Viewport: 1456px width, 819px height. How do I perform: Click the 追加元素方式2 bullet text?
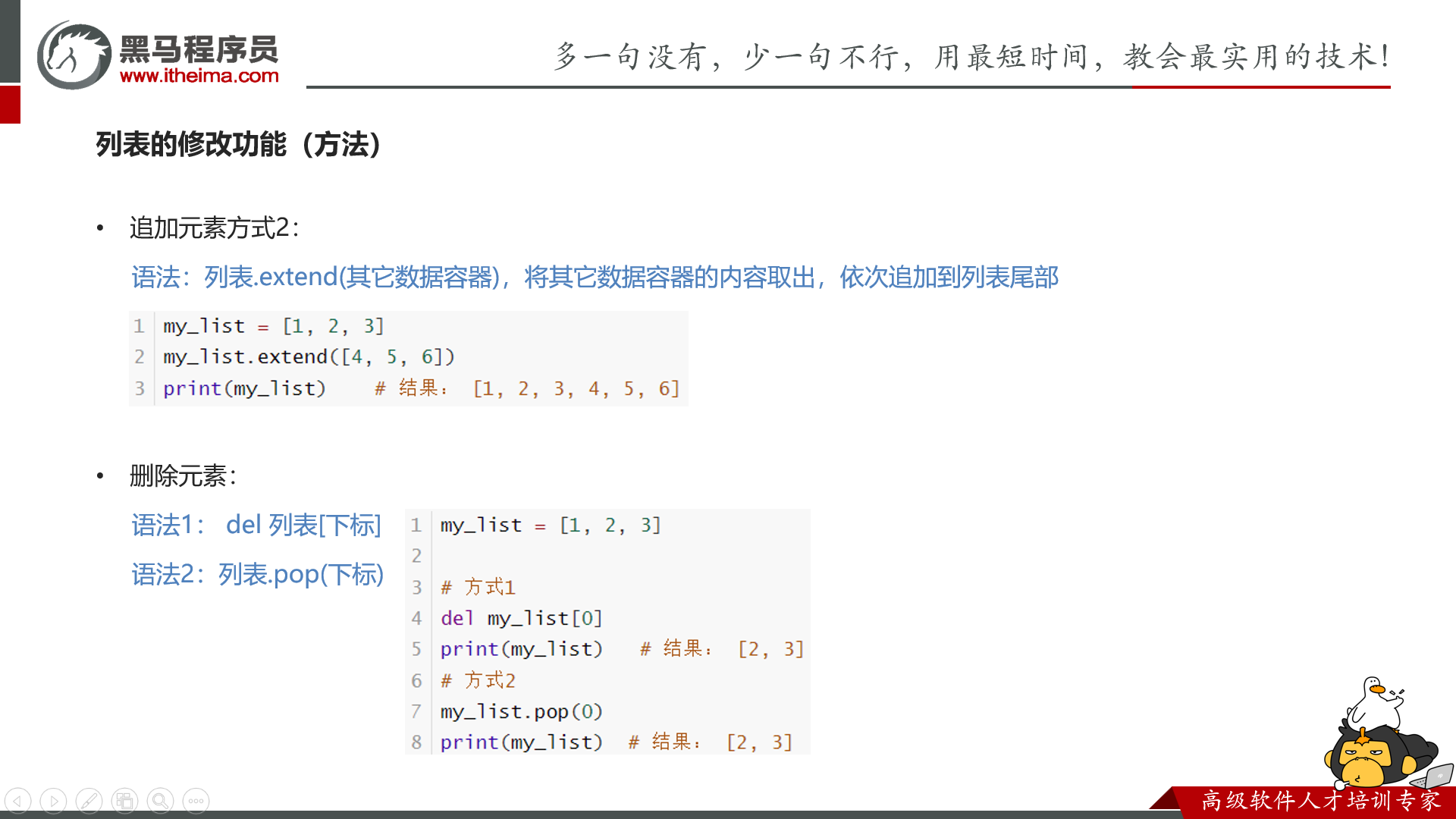click(x=215, y=227)
